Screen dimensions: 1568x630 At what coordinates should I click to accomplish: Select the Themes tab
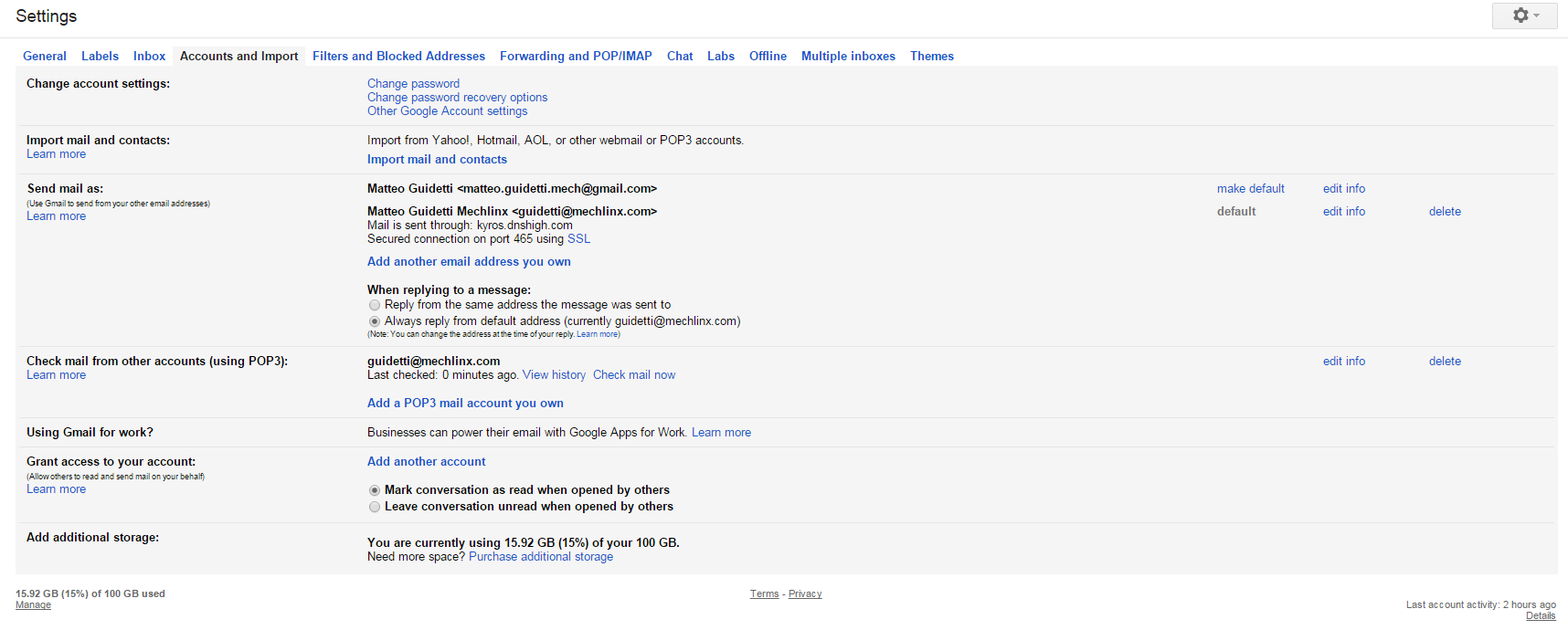(x=931, y=56)
